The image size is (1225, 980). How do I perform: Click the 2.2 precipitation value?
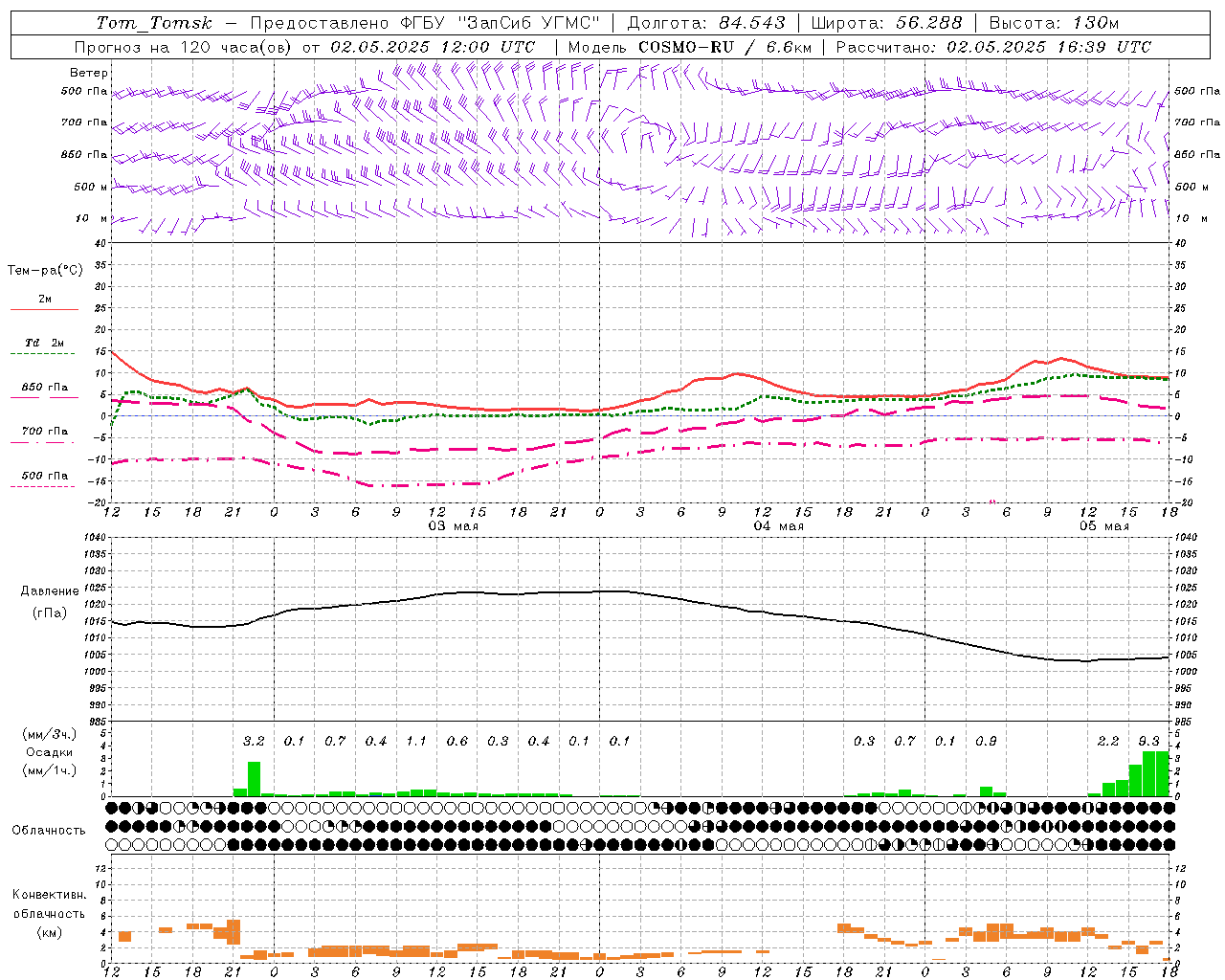pos(1108,741)
